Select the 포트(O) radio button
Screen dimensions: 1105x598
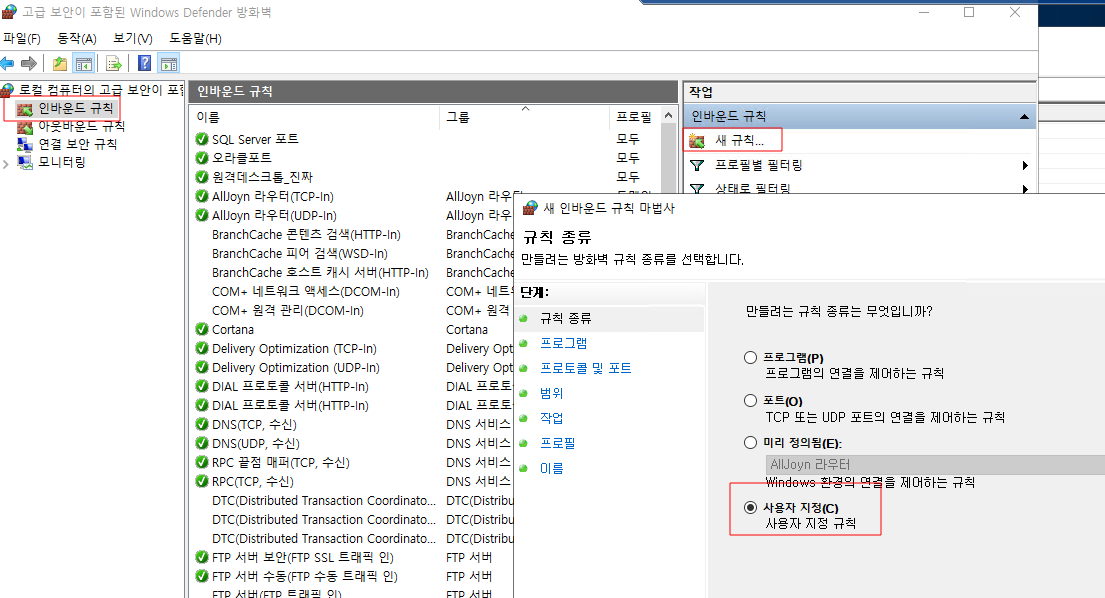click(x=751, y=401)
